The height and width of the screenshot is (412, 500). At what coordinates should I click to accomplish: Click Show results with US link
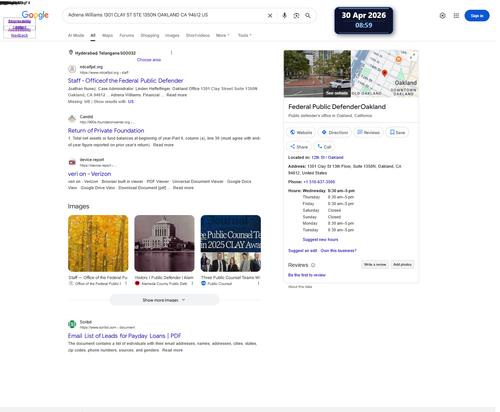[131, 102]
